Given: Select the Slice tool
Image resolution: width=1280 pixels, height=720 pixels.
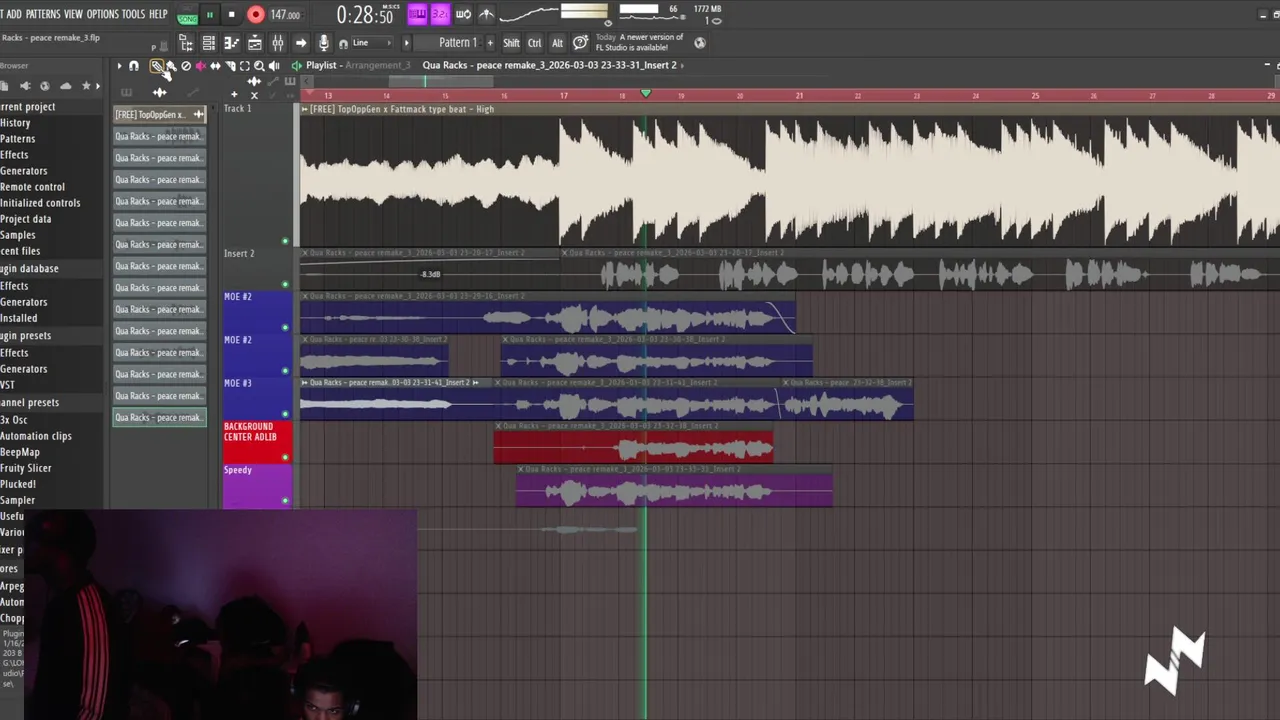Looking at the screenshot, I should [x=230, y=67].
